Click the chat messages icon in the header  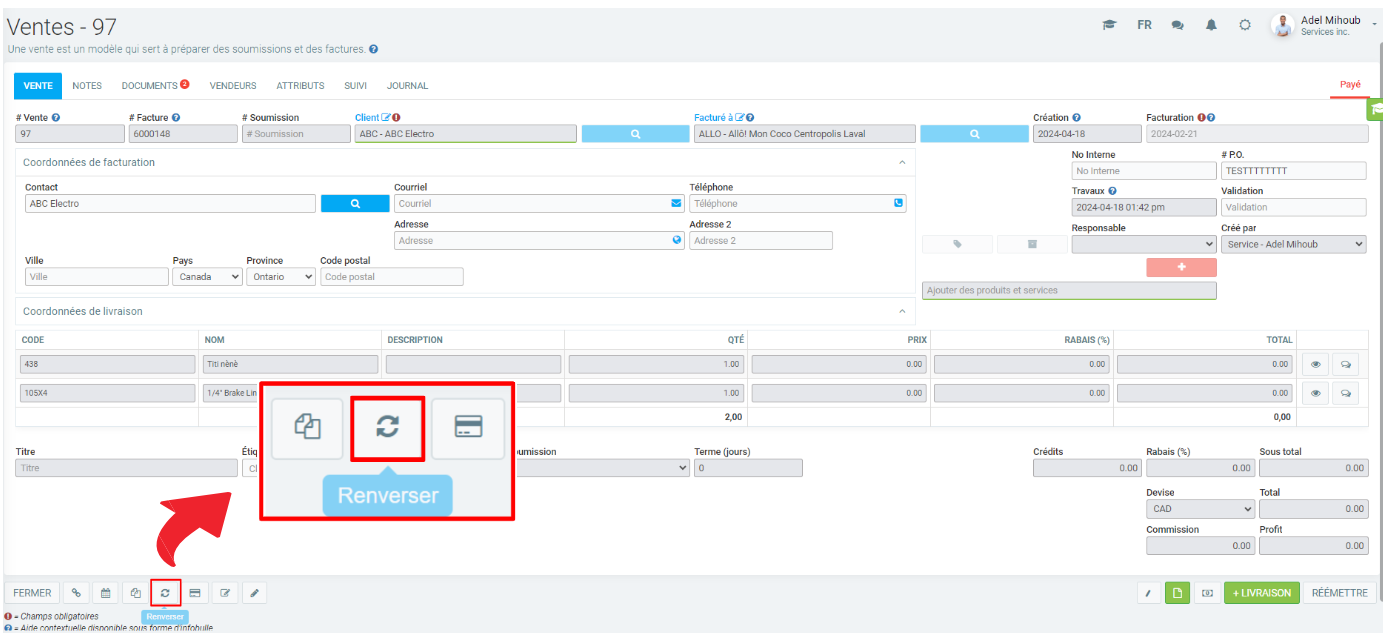click(1177, 26)
